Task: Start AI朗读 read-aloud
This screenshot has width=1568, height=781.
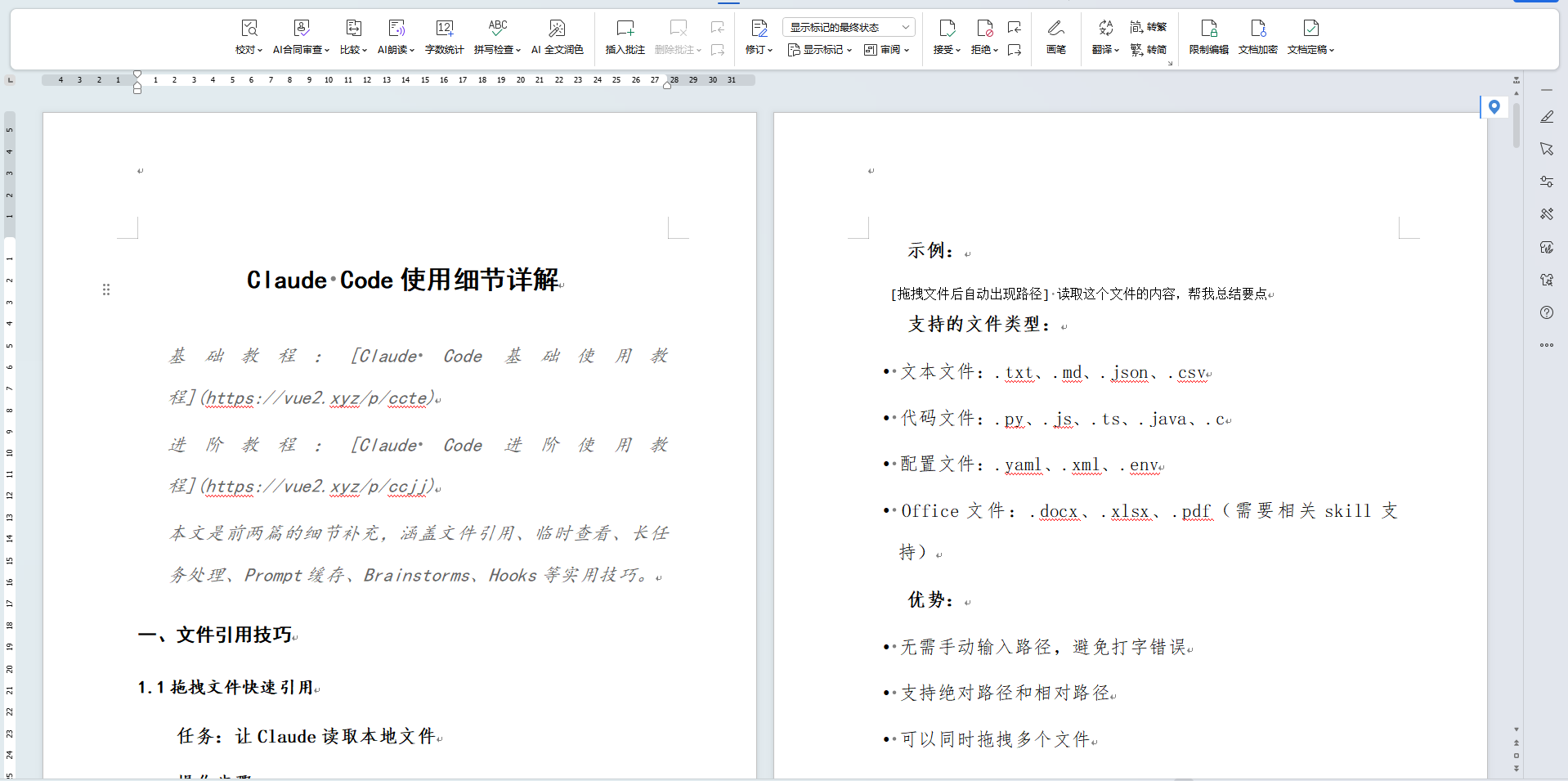Action: coord(396,38)
